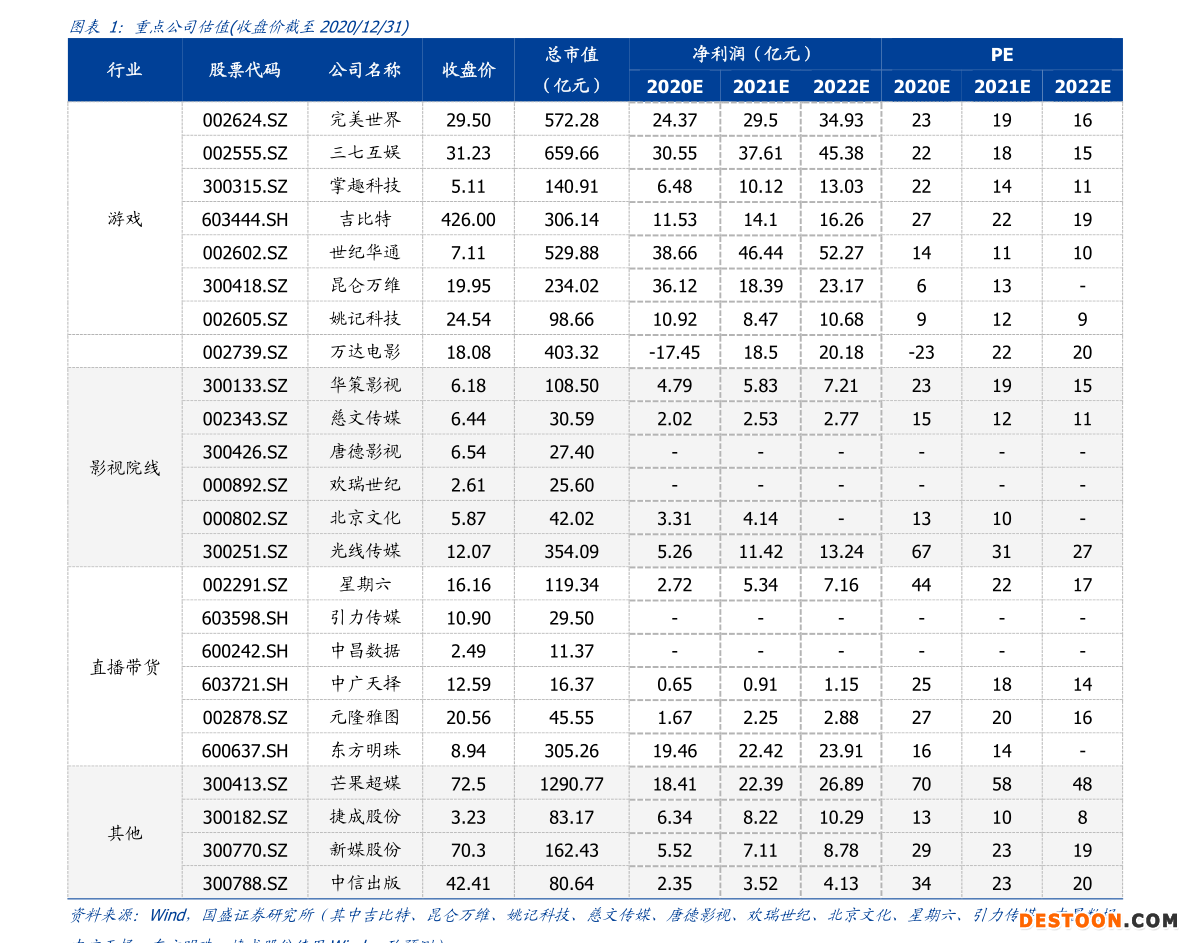1191x943 pixels.
Task: Select the 万达电影 net profit value -17.45
Action: coord(674,352)
